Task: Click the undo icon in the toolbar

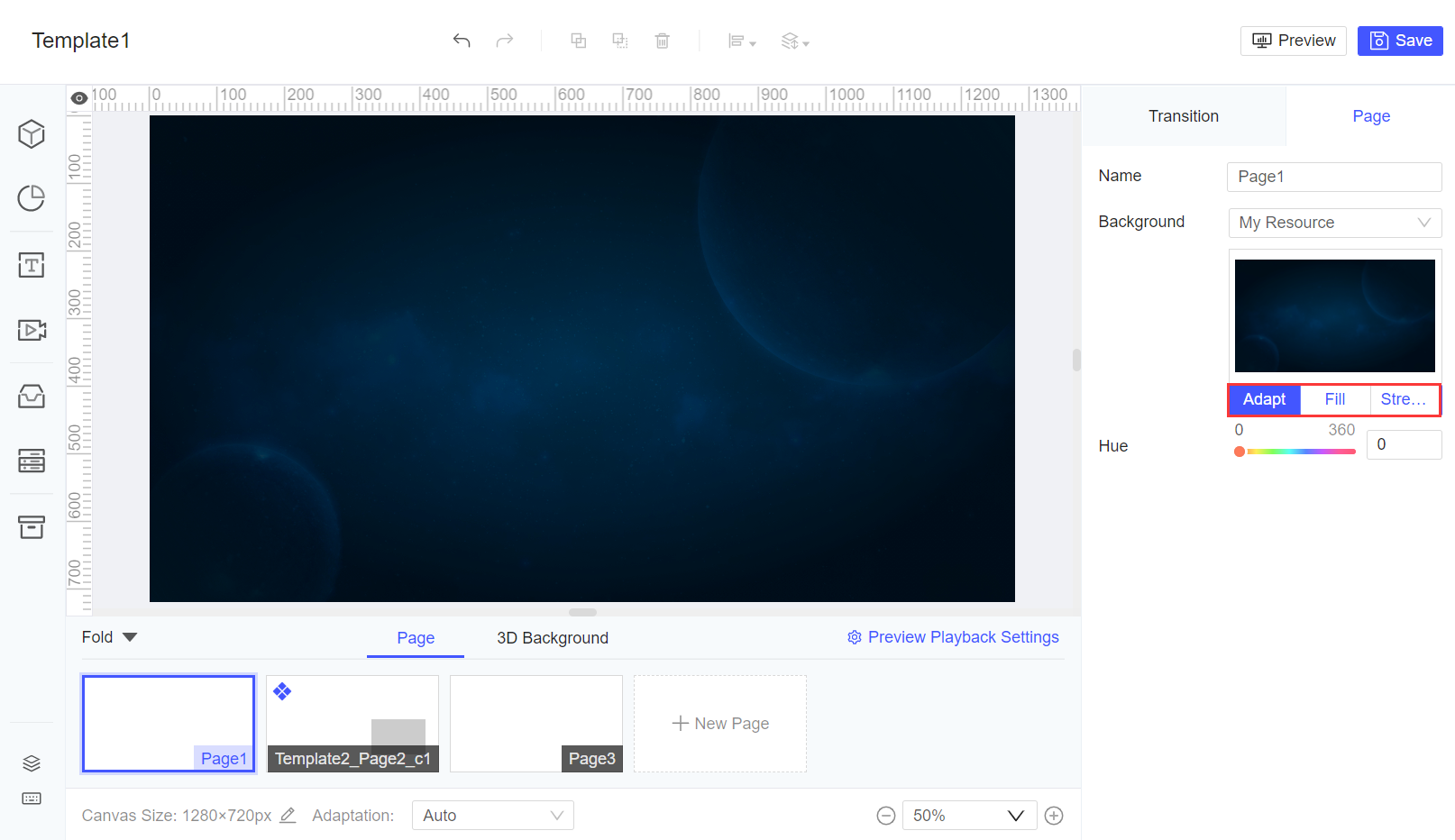Action: [461, 41]
